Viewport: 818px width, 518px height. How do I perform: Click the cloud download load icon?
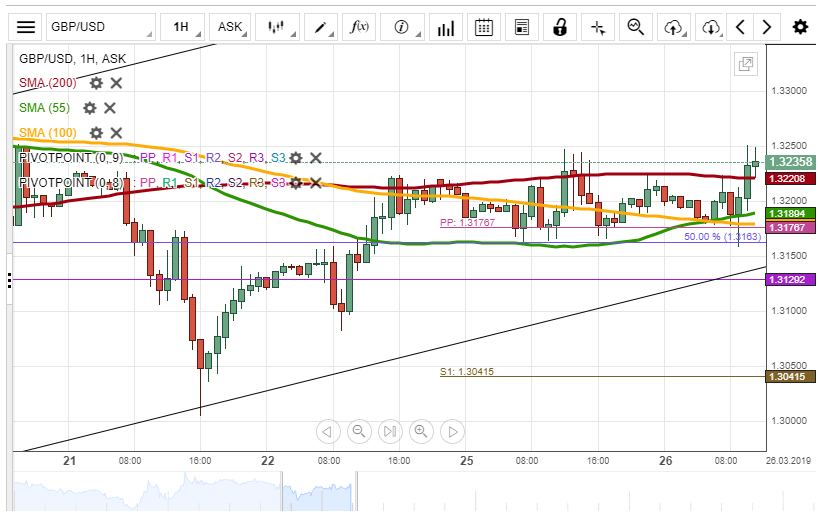point(711,27)
